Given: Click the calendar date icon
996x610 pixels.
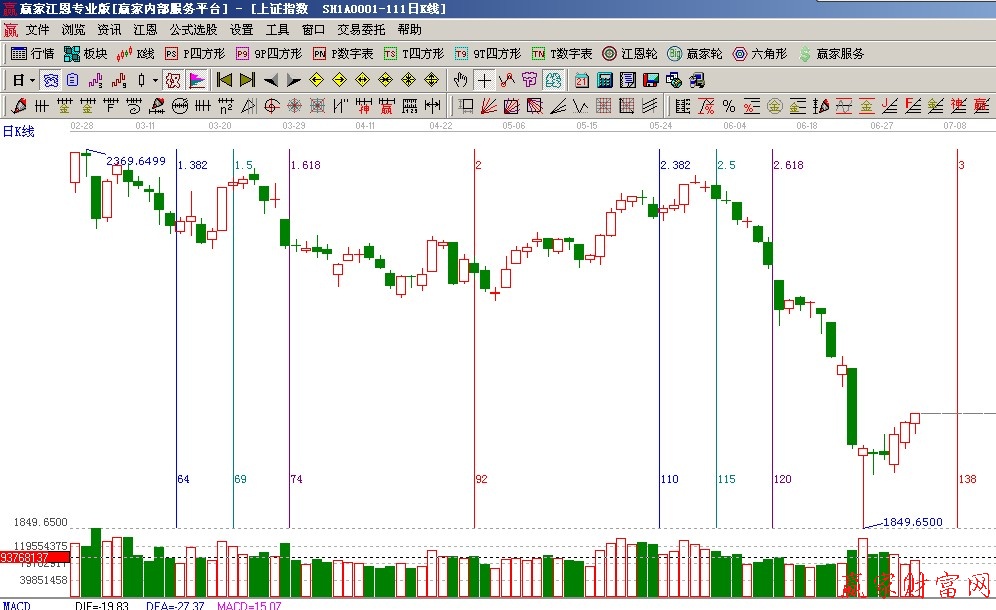Looking at the screenshot, I should tap(582, 80).
